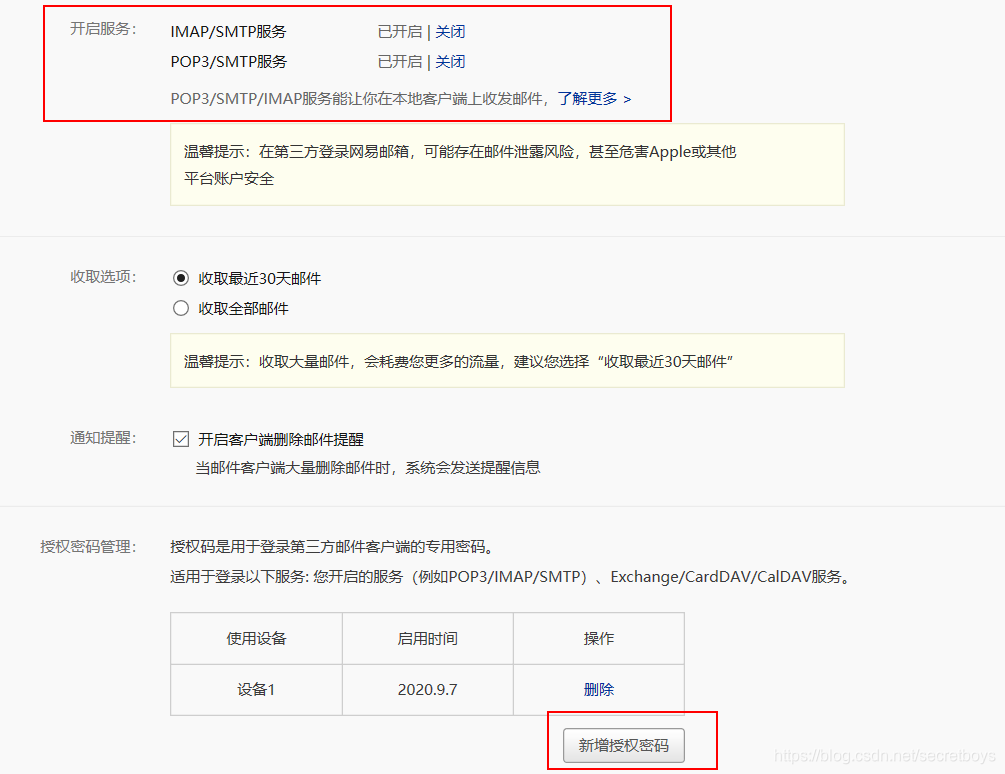Select "收取最近30天邮件" radio option
Viewport: 1005px width, 774px height.
(x=181, y=278)
